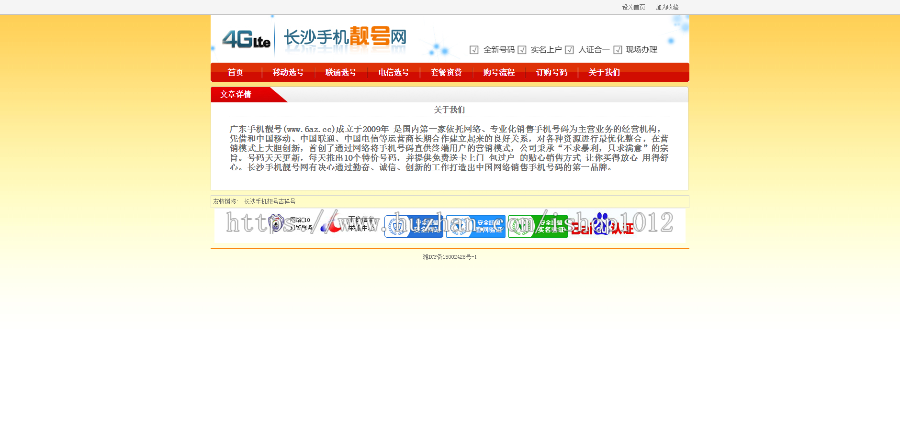
Task: Click the 4G LTE site logo
Action: pos(246,39)
